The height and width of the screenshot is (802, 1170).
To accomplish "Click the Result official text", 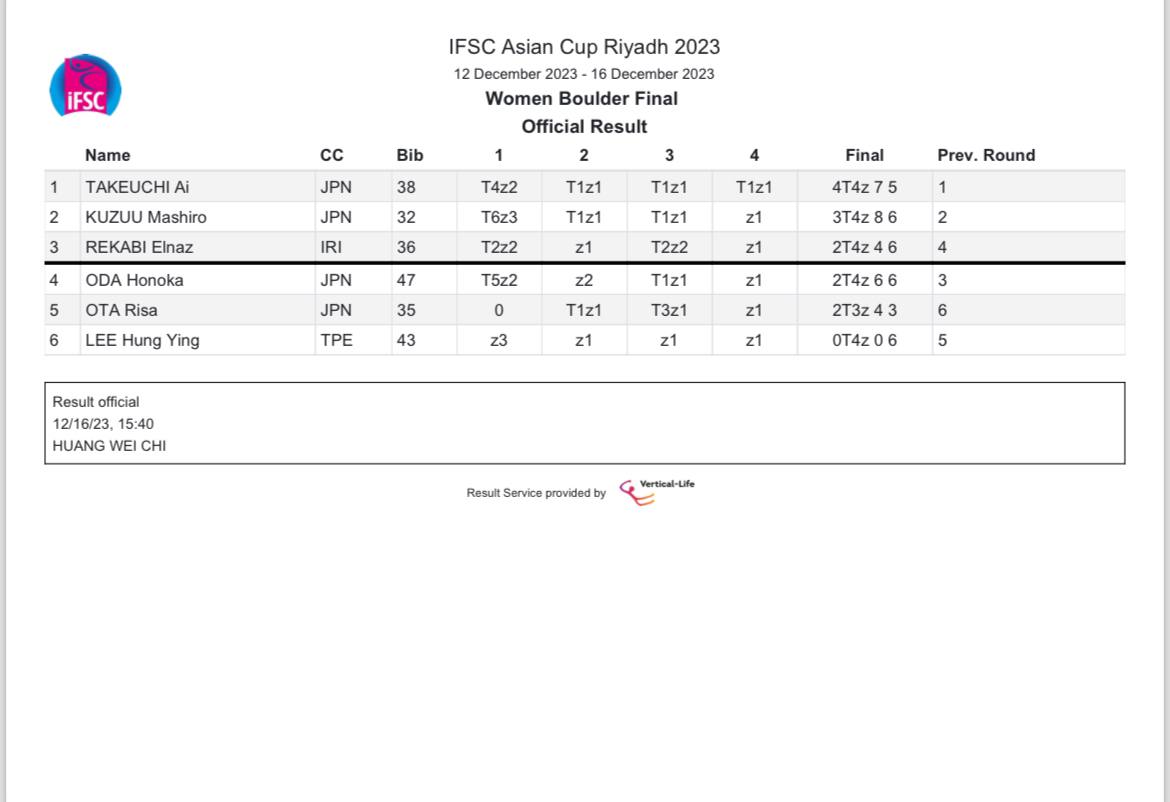I will (96, 402).
